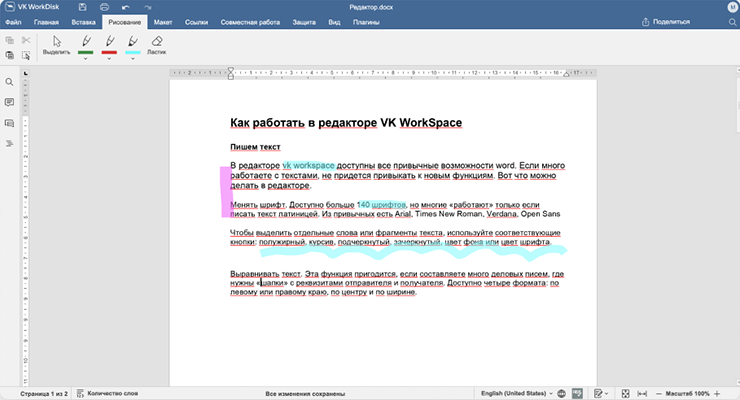Open the chat panel in left sidebar

click(9, 123)
